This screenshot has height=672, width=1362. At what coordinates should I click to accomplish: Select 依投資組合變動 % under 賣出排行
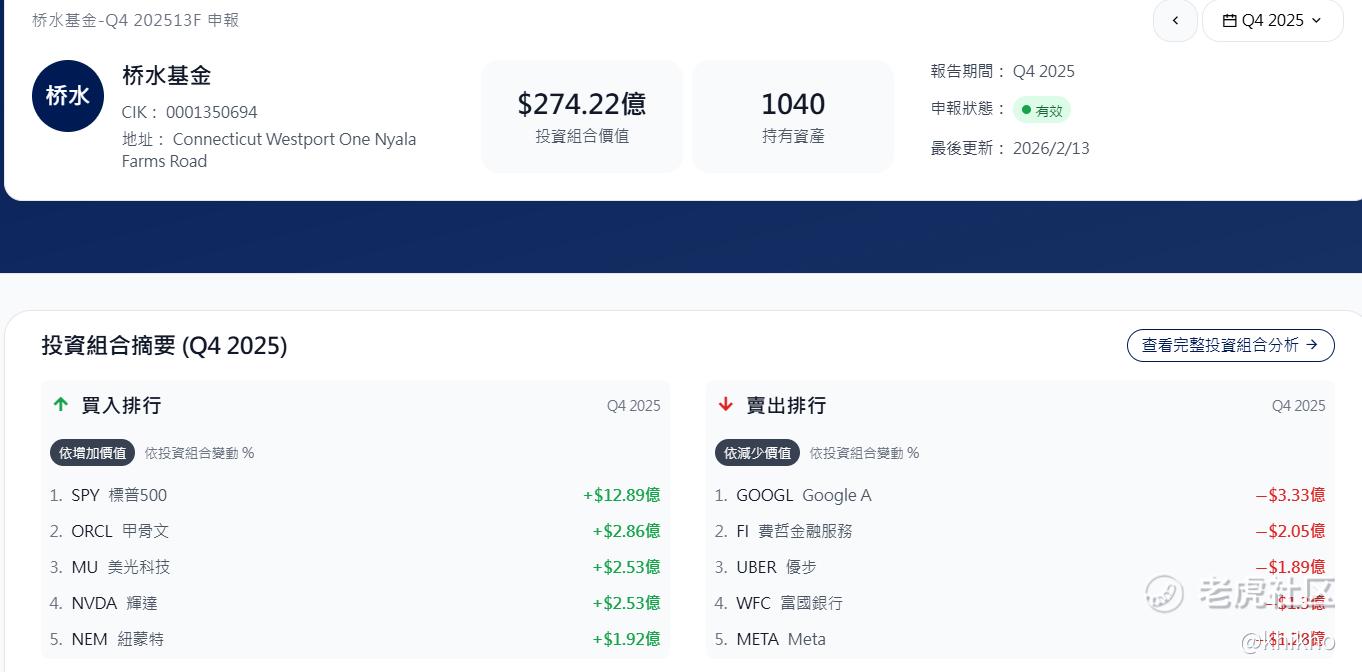click(x=864, y=453)
